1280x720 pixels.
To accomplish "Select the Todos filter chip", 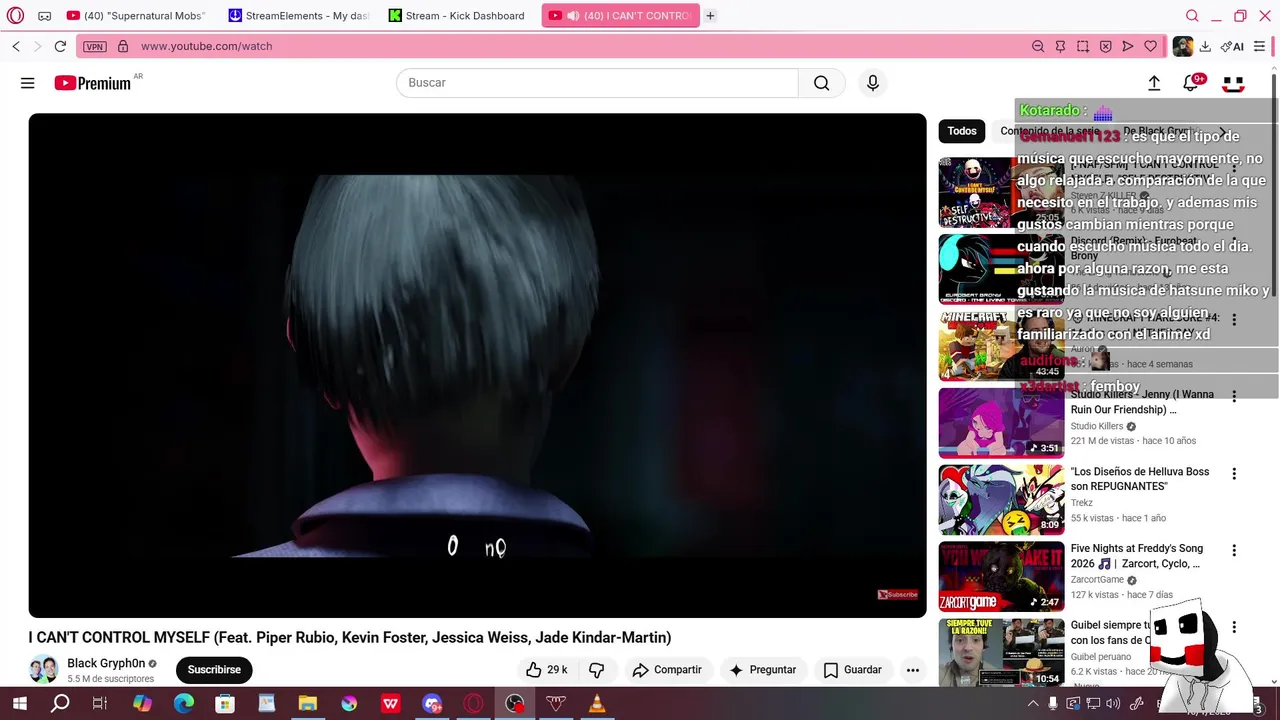I will coord(962,131).
